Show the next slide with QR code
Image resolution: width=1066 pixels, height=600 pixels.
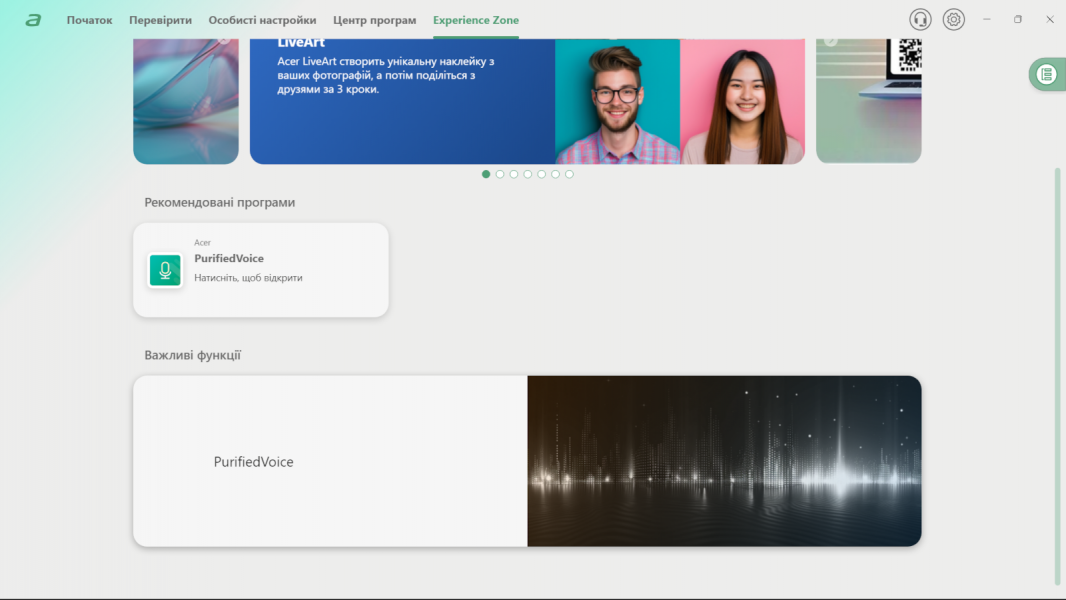click(x=868, y=100)
